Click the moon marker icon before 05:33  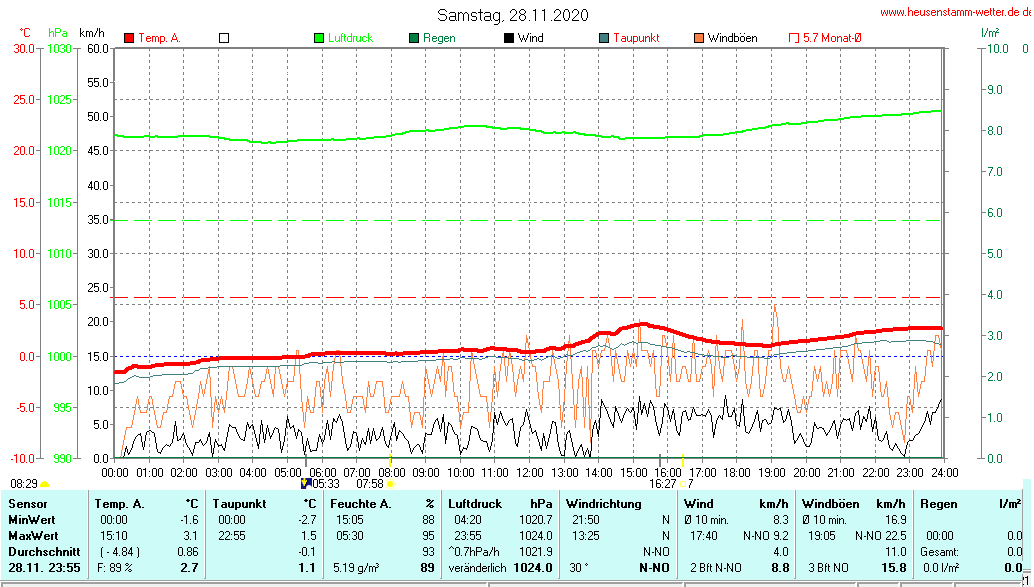(x=306, y=483)
